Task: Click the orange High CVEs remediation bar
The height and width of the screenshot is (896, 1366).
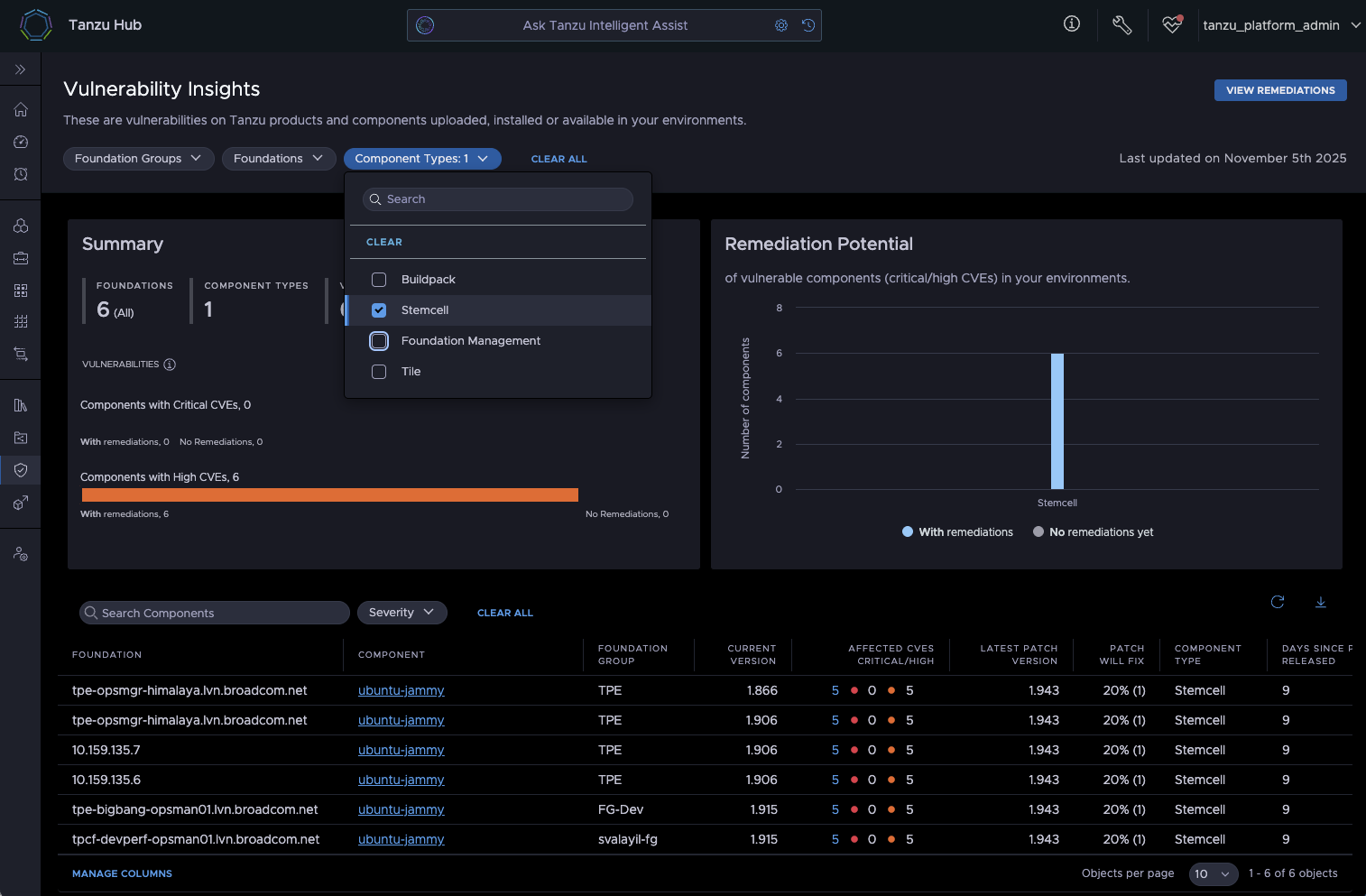Action: point(330,494)
